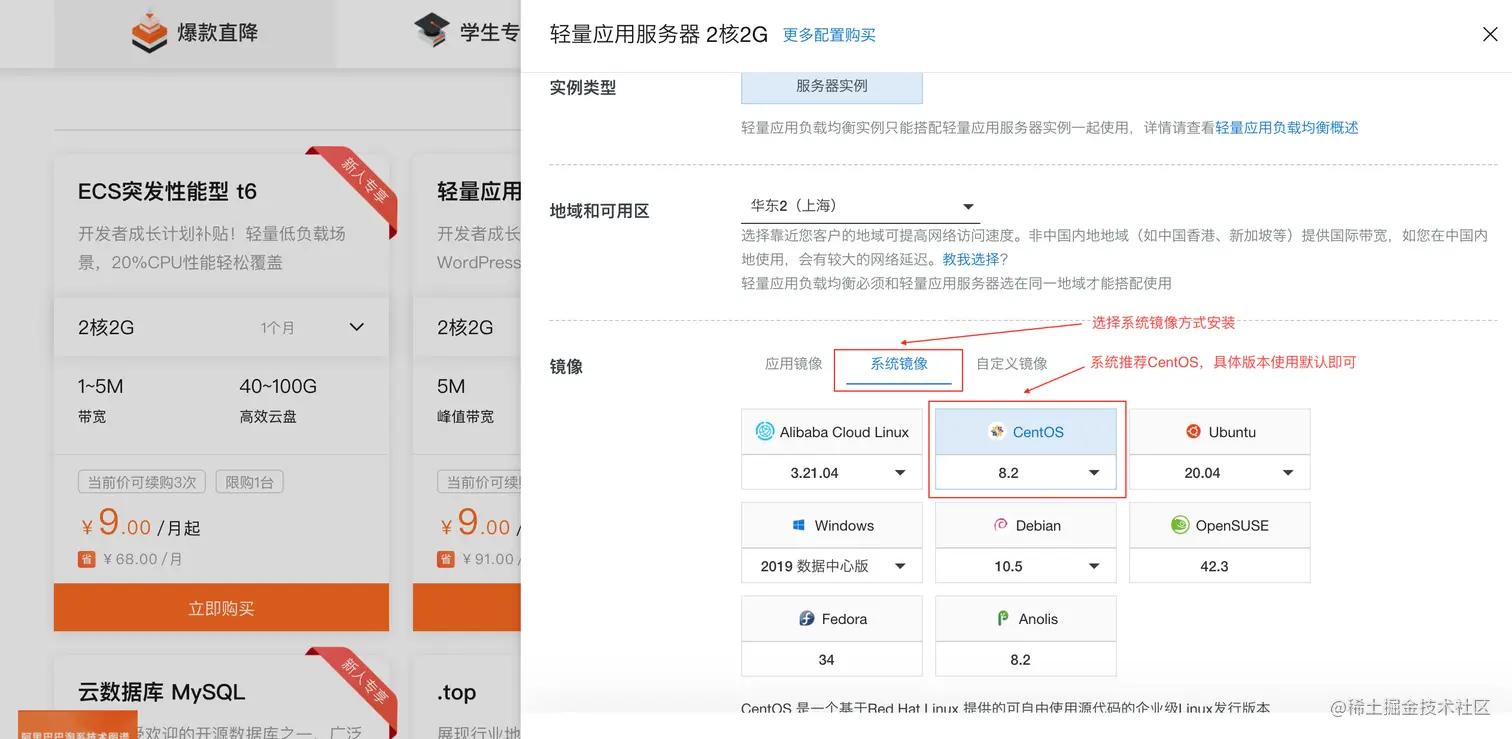Switch to the 自定义镜像 tab

click(1012, 364)
